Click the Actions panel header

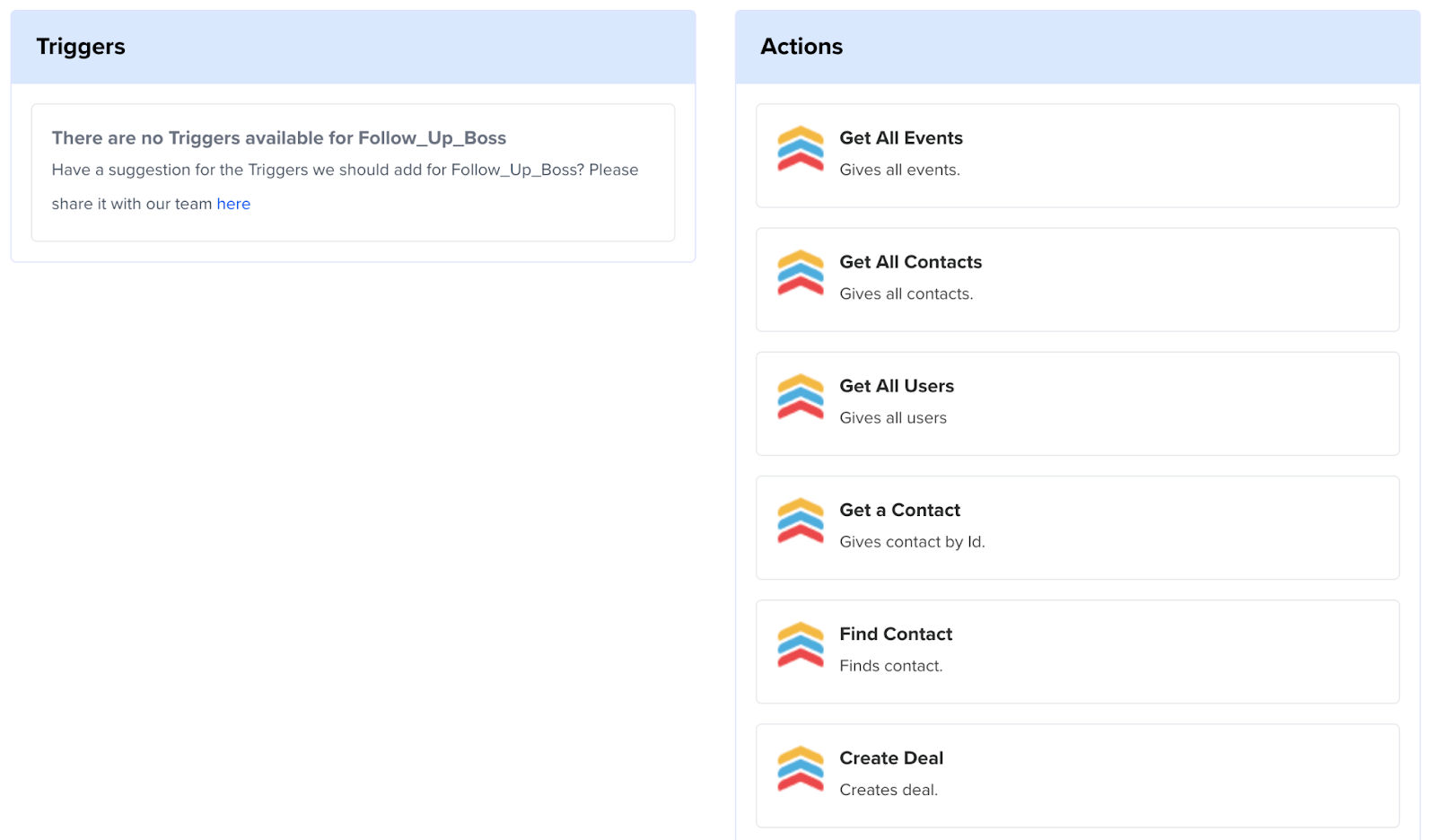pos(801,47)
